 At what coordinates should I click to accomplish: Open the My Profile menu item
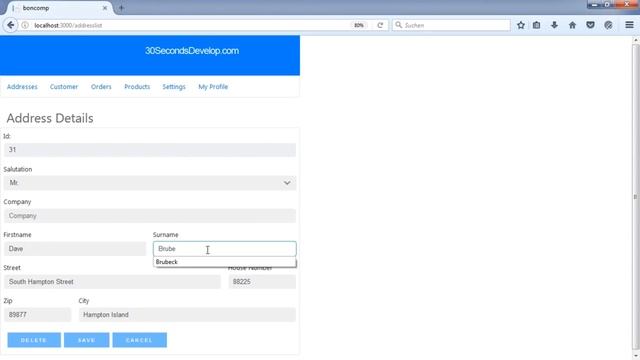tap(213, 87)
